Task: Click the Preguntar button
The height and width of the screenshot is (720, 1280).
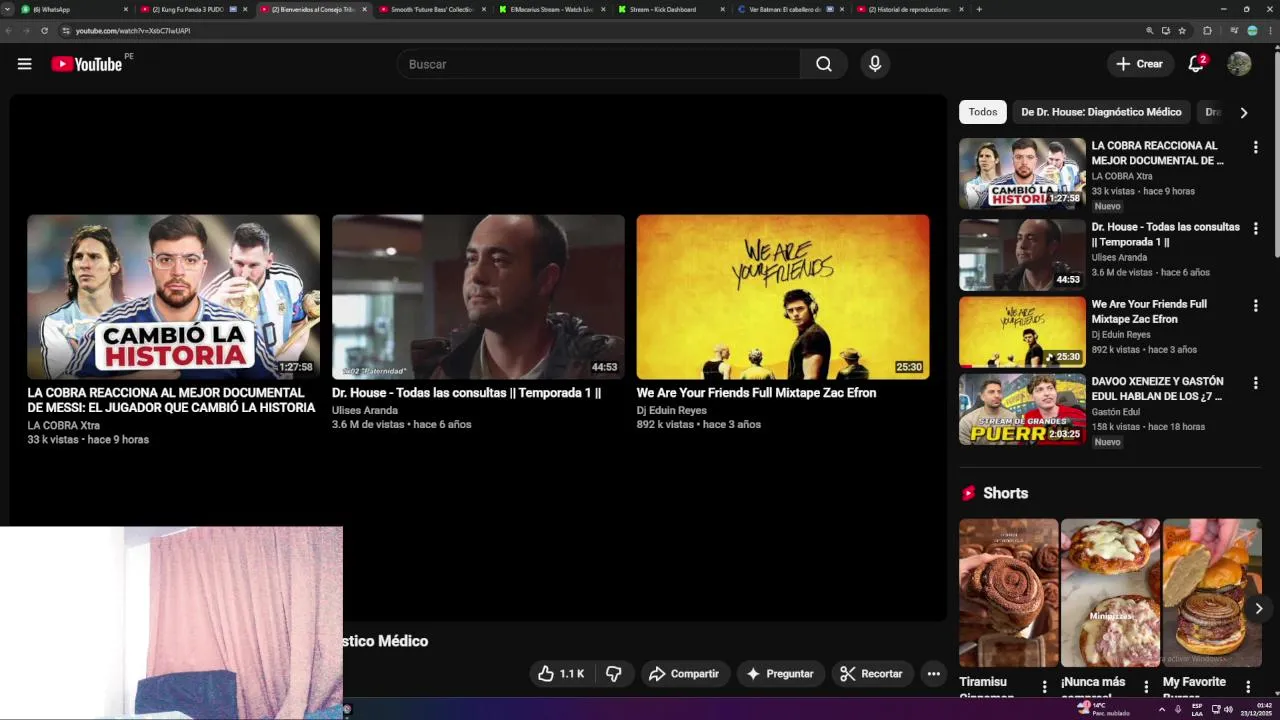Action: click(x=781, y=674)
